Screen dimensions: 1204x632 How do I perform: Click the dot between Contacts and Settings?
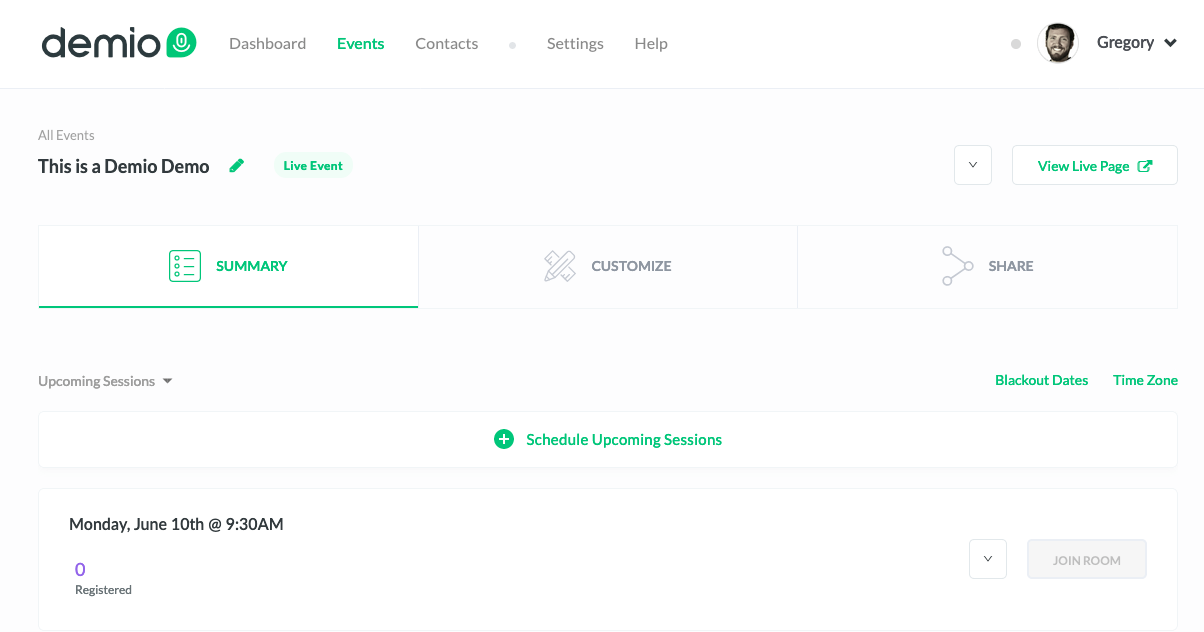click(512, 45)
